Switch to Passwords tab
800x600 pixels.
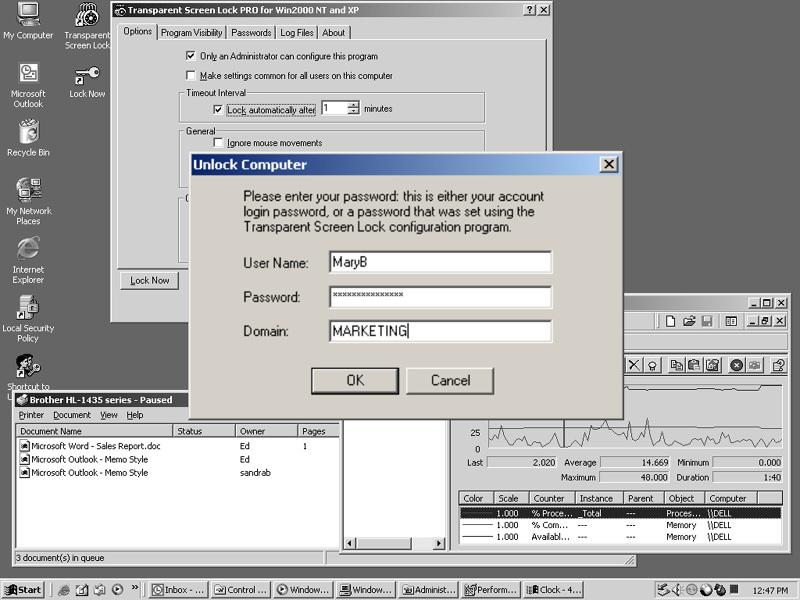tap(251, 33)
